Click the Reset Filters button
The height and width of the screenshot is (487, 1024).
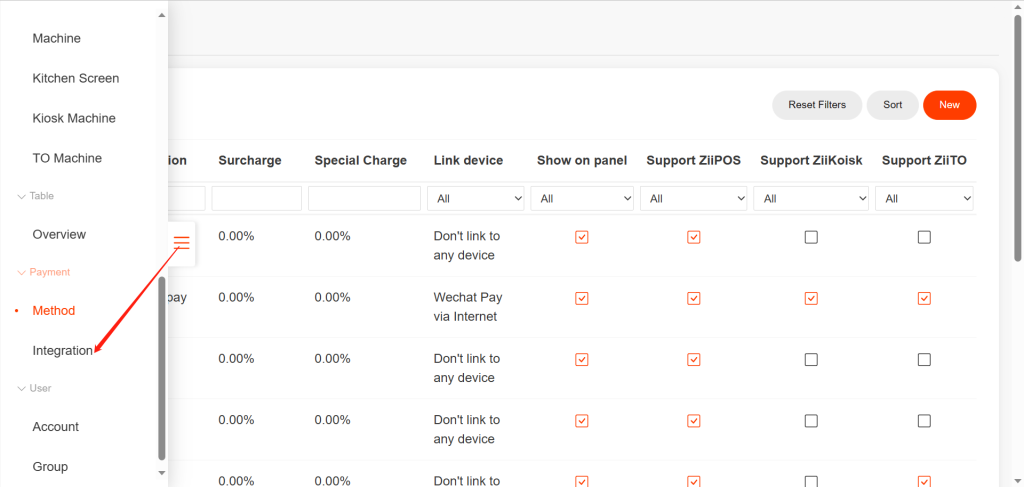pos(816,105)
